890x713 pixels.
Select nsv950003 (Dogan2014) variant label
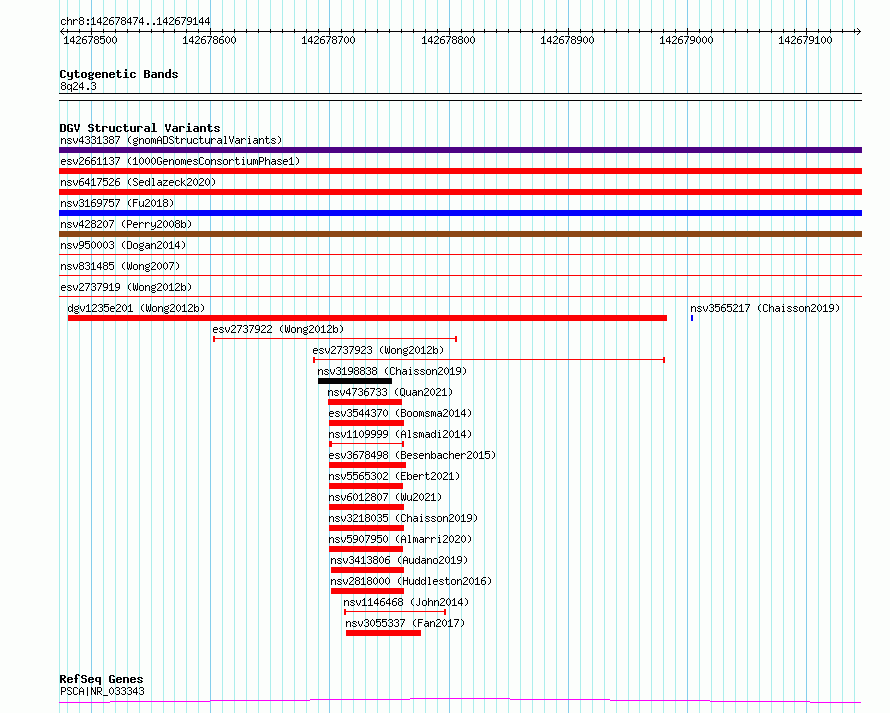coord(123,245)
